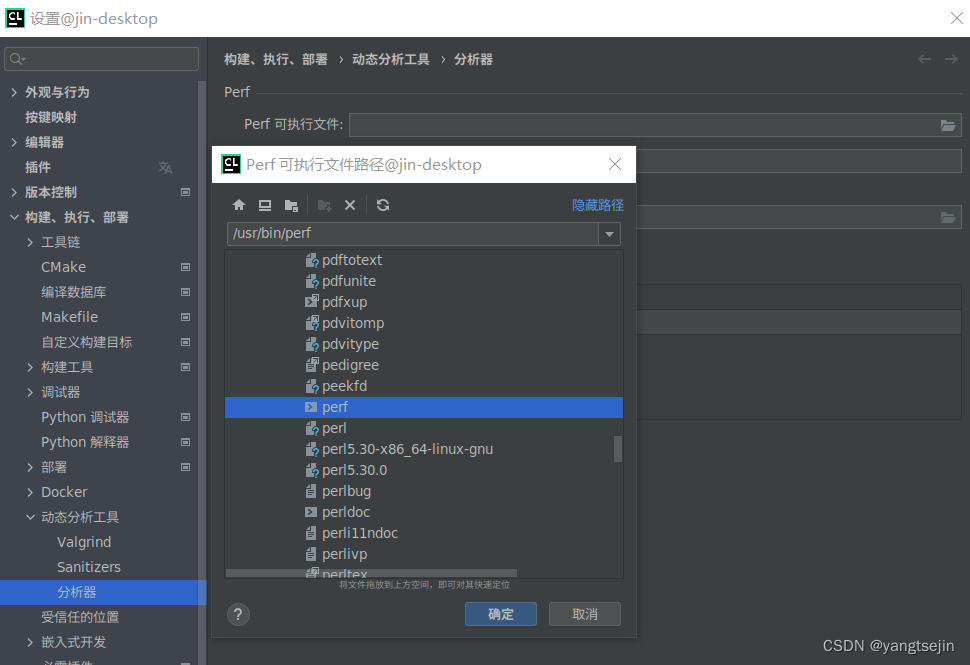970x665 pixels.
Task: Click the file list horizontal scrollbar
Action: 371,573
